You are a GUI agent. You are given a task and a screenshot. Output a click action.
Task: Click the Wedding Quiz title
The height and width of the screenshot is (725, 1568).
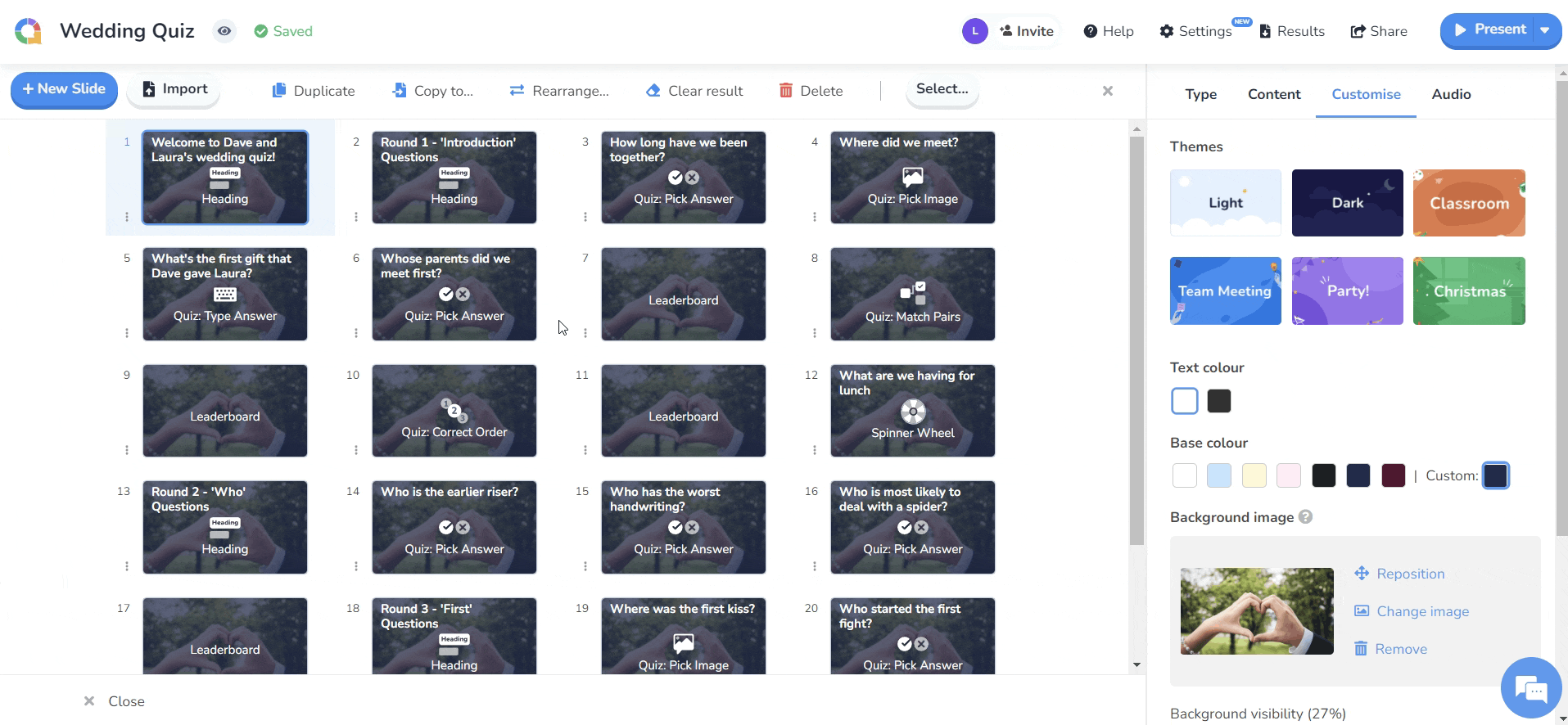tap(127, 31)
